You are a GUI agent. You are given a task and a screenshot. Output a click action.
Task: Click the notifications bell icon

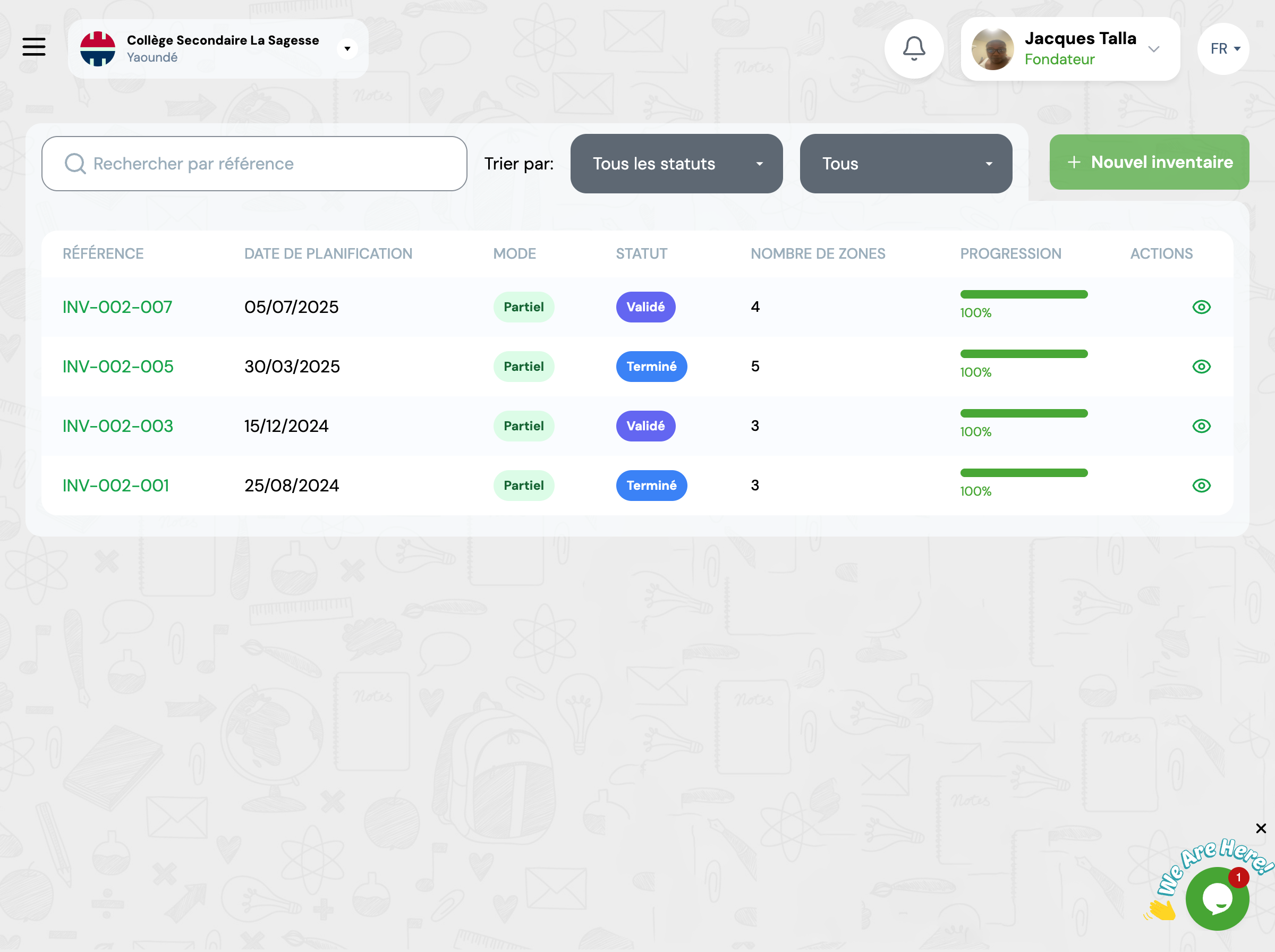coord(913,48)
